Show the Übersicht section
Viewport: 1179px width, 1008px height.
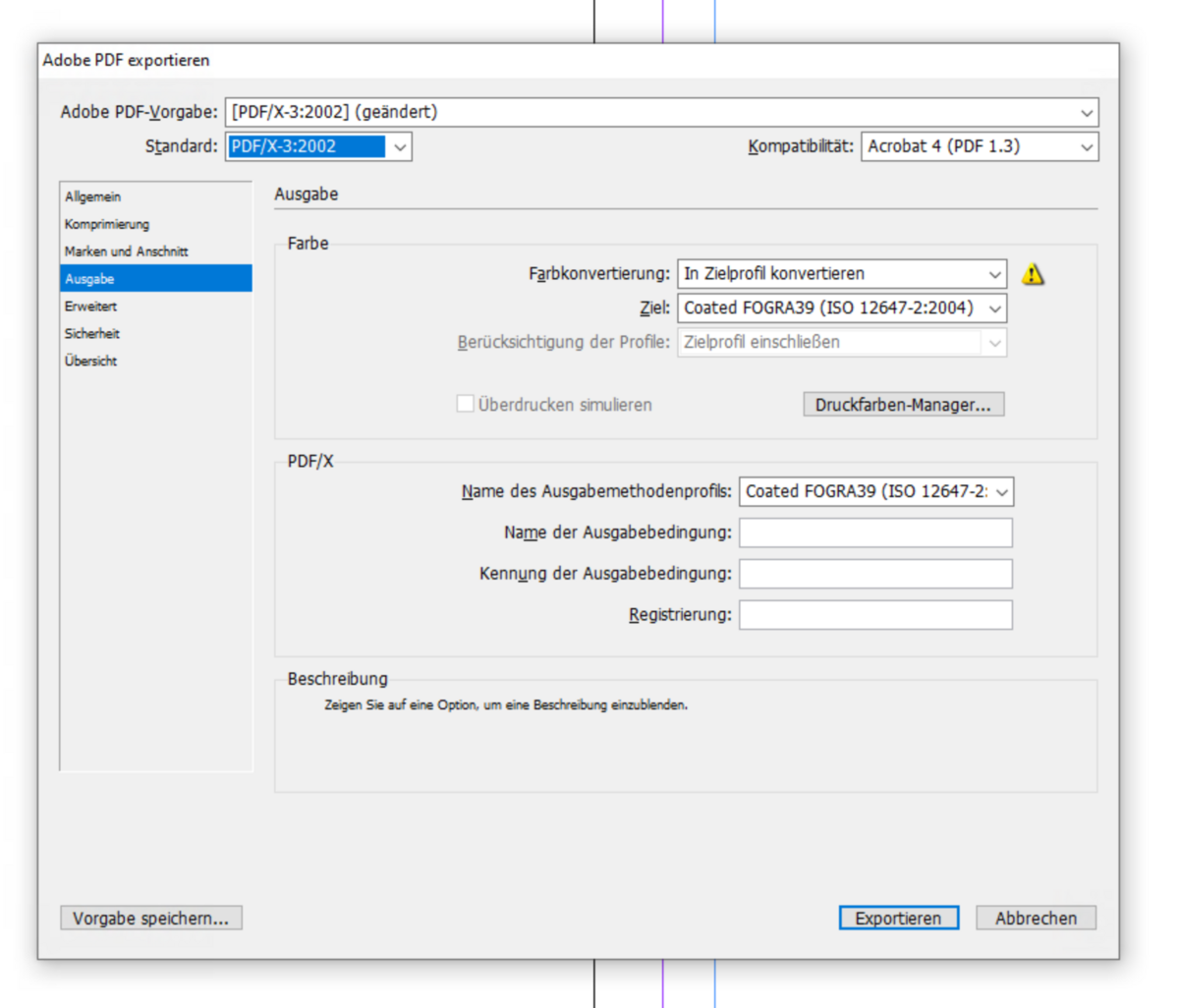click(x=90, y=361)
